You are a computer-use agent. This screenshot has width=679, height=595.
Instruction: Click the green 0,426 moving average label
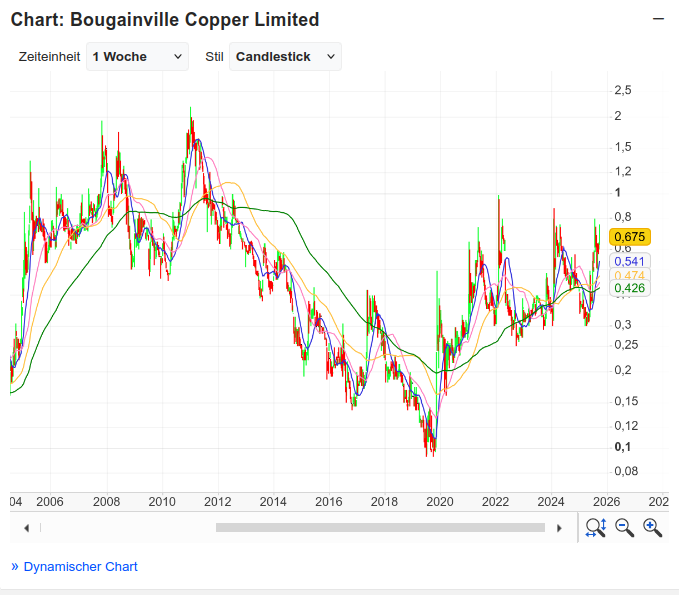(x=630, y=288)
